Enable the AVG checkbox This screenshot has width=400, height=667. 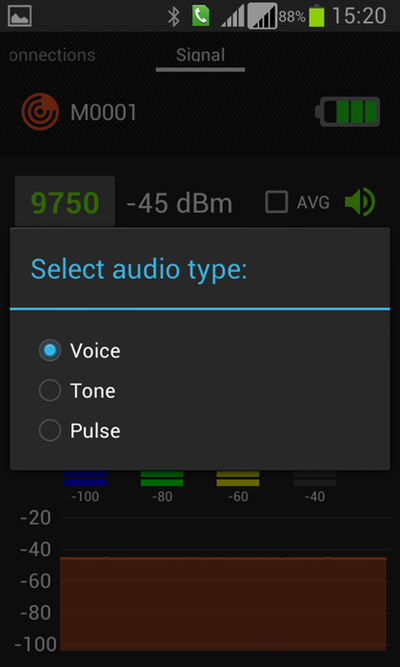(277, 202)
